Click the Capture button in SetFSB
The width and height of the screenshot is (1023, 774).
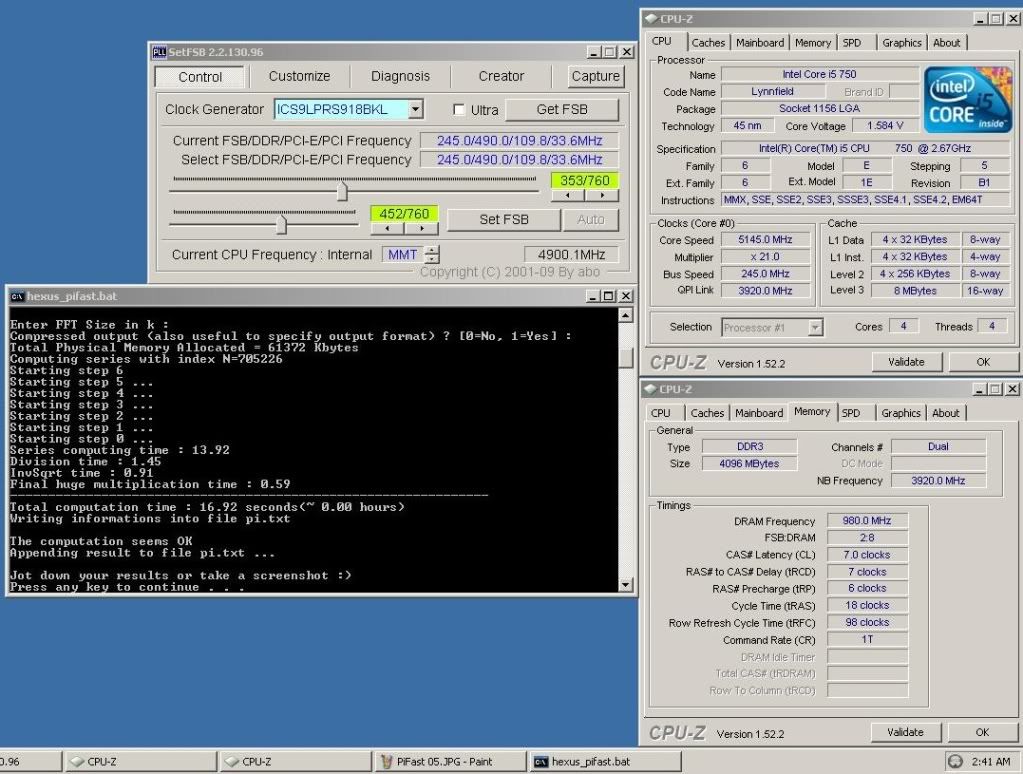click(x=595, y=76)
